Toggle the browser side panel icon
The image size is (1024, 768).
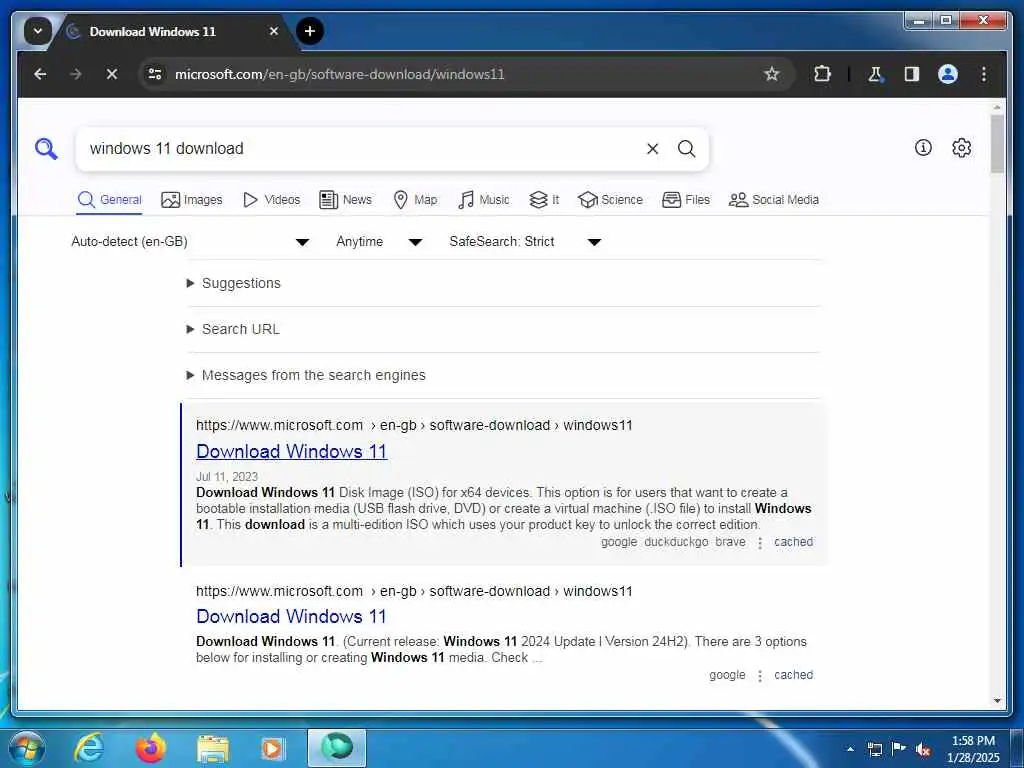pos(912,74)
